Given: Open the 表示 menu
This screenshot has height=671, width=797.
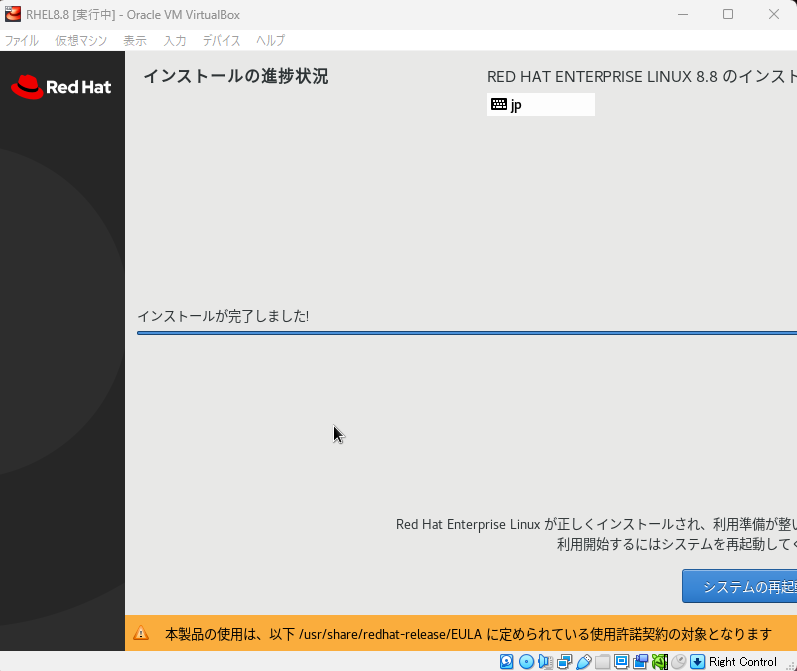Looking at the screenshot, I should click(135, 41).
